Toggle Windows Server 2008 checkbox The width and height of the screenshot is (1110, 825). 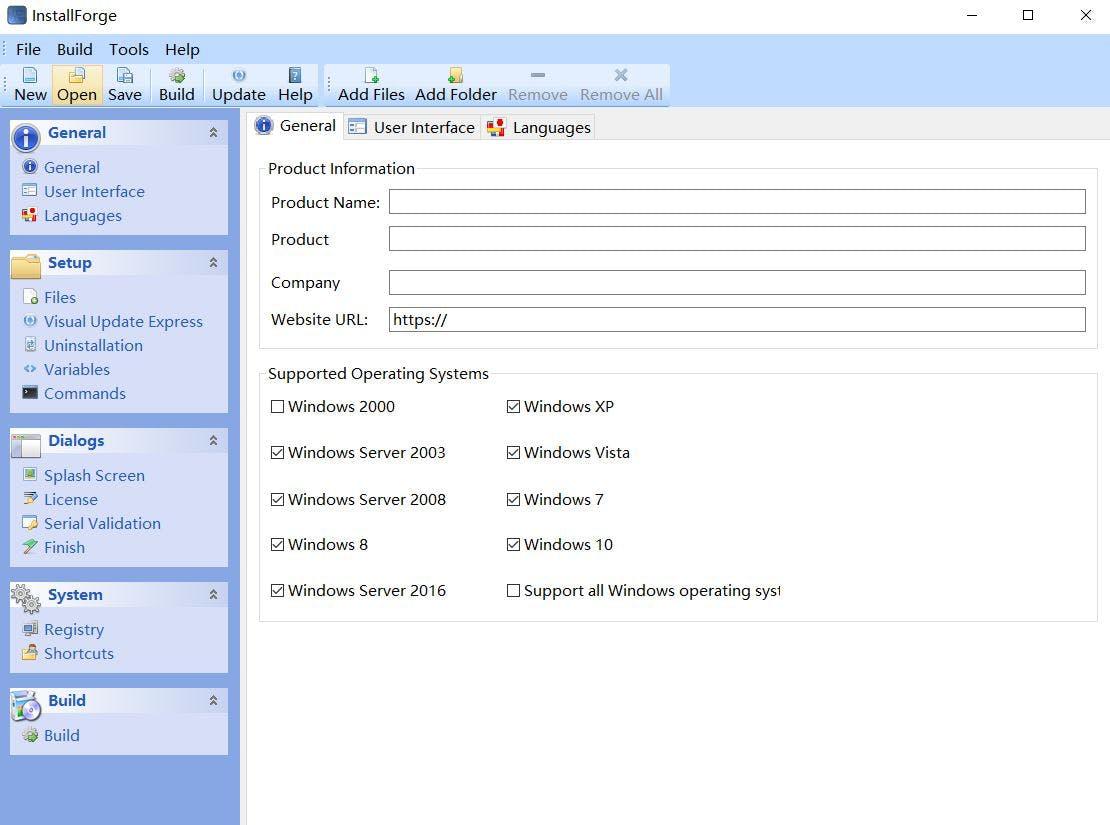coord(278,499)
